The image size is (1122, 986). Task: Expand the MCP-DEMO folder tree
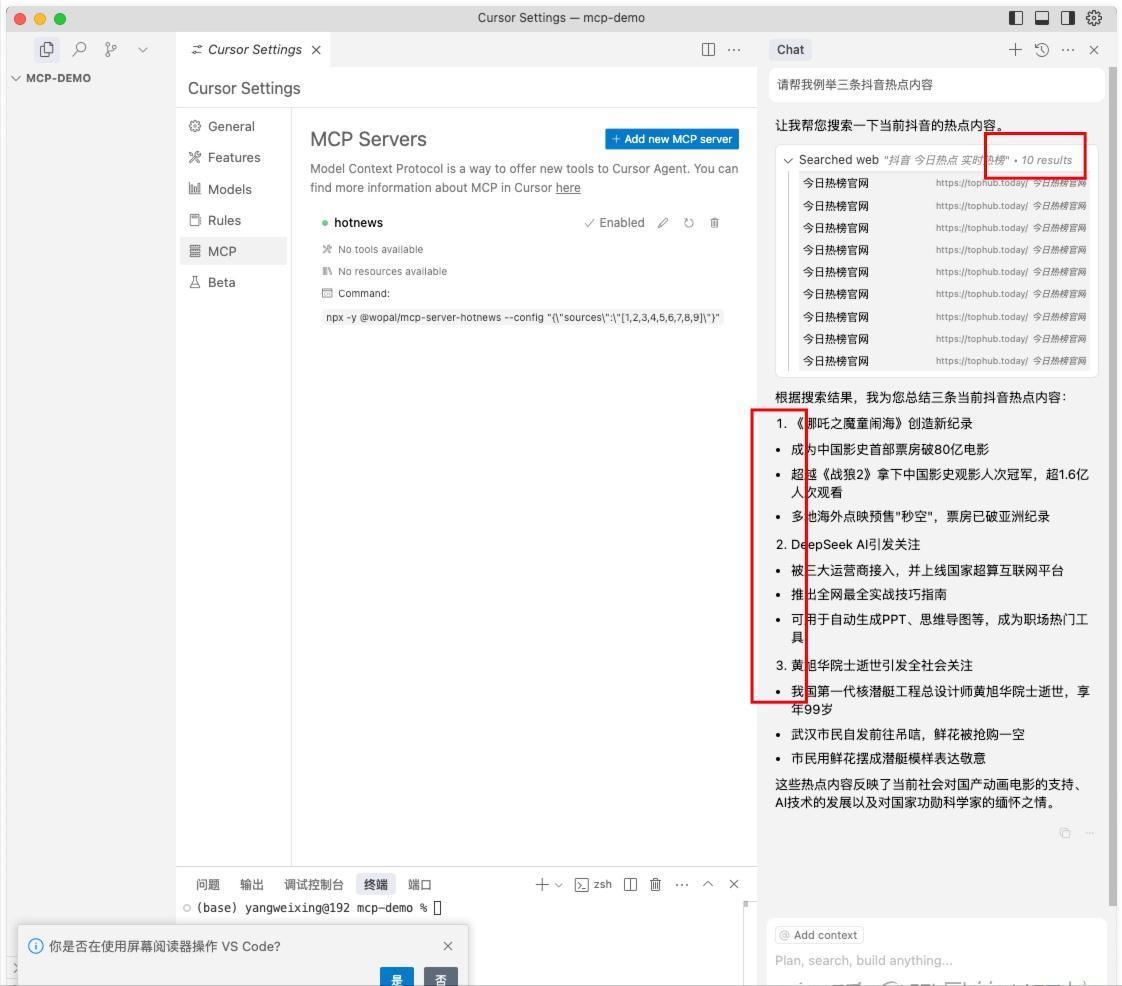52,78
